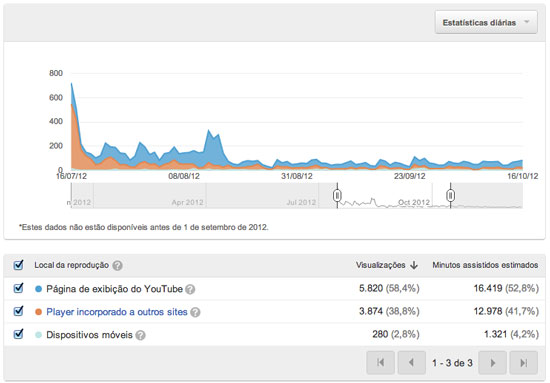Viewport: 550px width, 383px height.
Task: Click the '1 - 3 de 3' pagination text
Action: (x=452, y=363)
